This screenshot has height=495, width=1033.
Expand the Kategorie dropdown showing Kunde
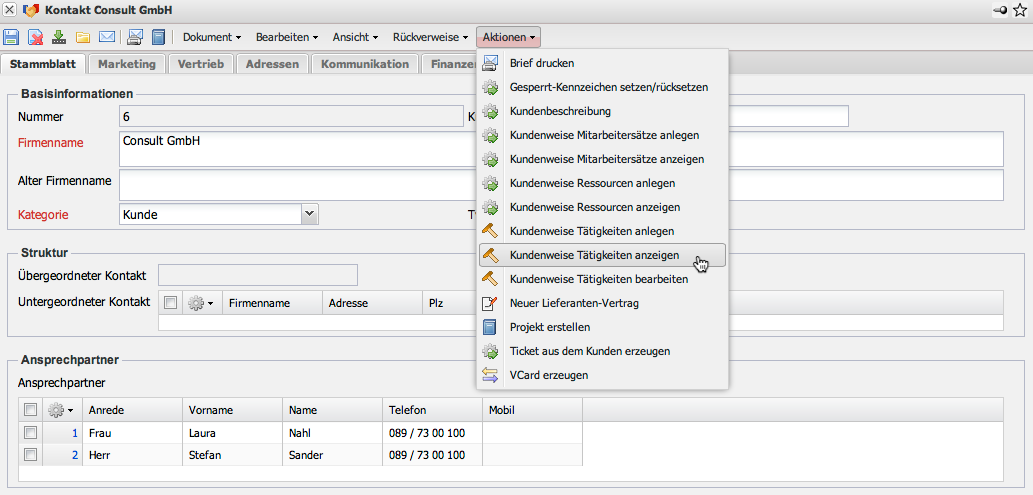[x=309, y=214]
